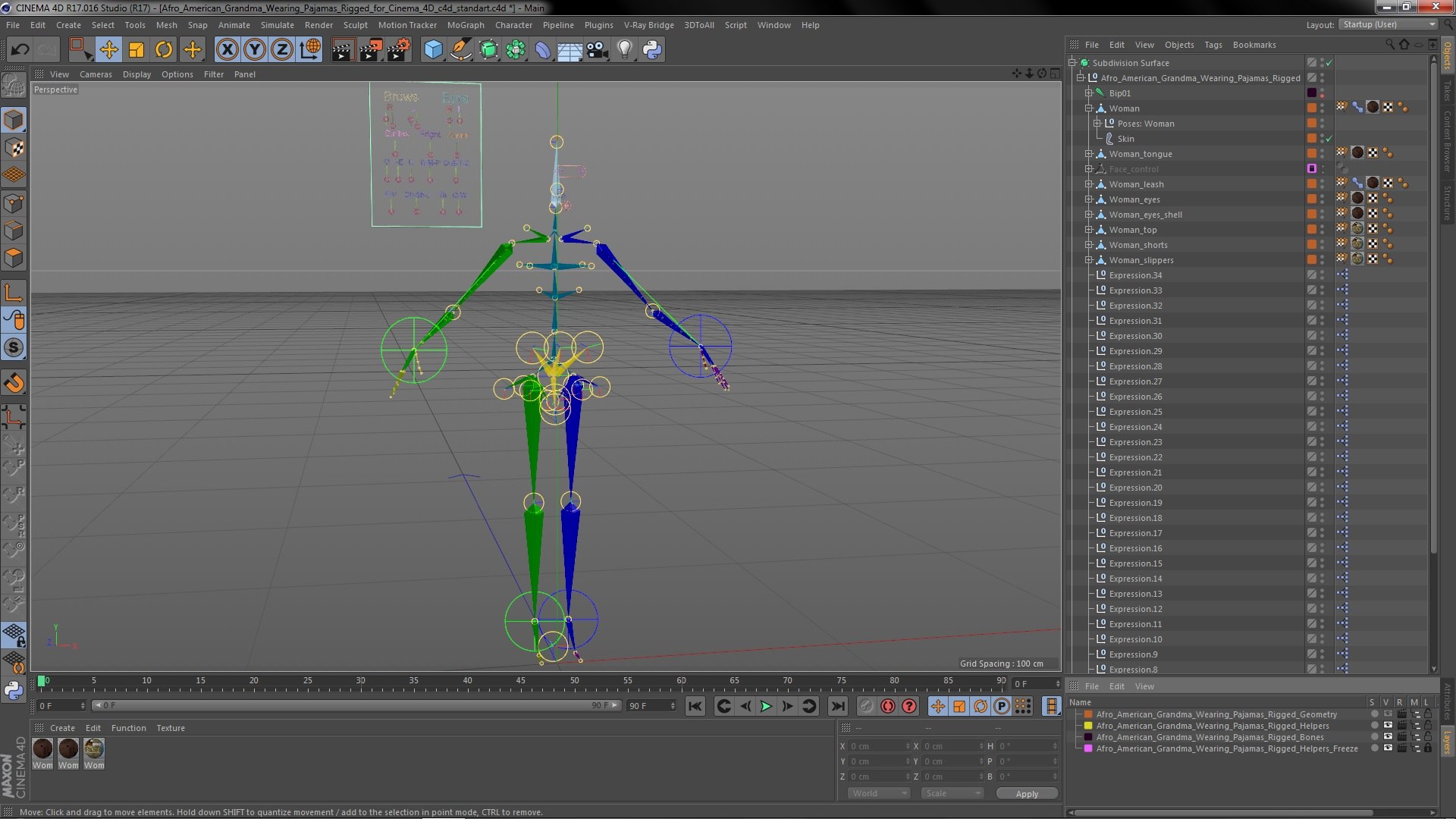This screenshot has height=819, width=1456.
Task: Render the active view
Action: 343,50
